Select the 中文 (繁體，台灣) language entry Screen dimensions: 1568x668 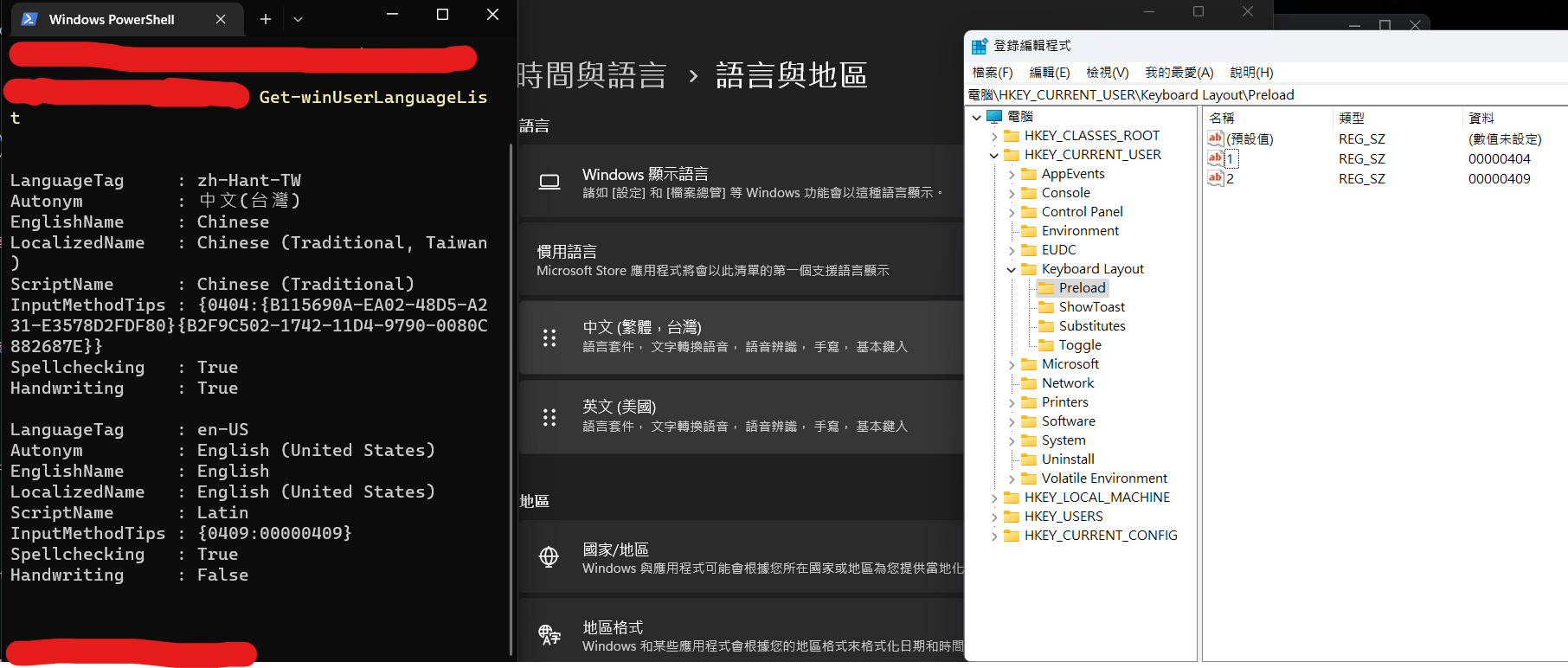[742, 337]
